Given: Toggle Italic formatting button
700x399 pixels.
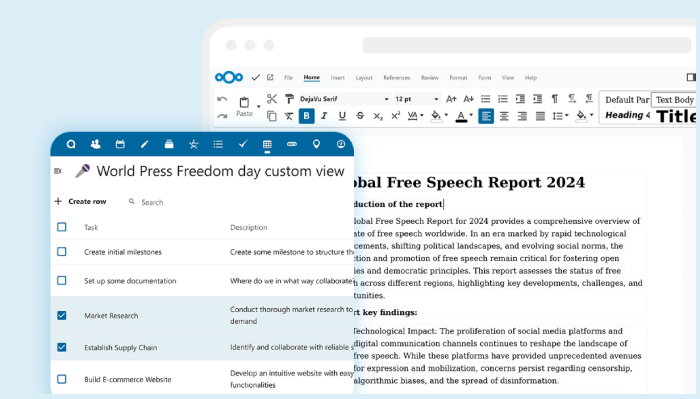Looking at the screenshot, I should click(x=324, y=116).
